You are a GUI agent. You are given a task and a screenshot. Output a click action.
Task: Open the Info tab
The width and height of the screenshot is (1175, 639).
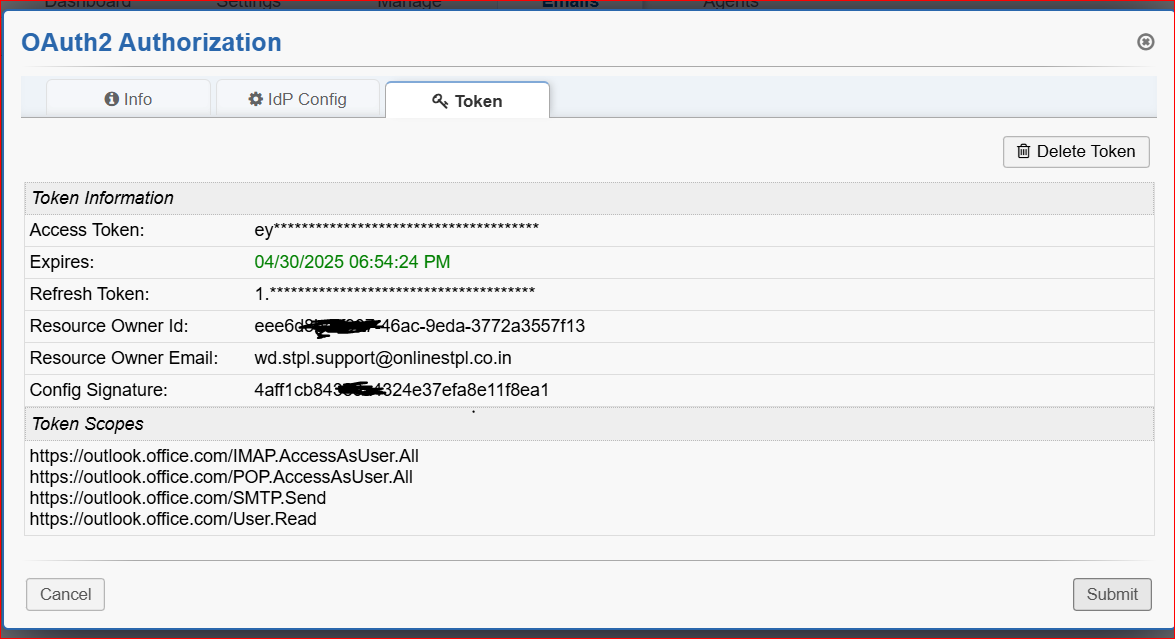tap(129, 99)
